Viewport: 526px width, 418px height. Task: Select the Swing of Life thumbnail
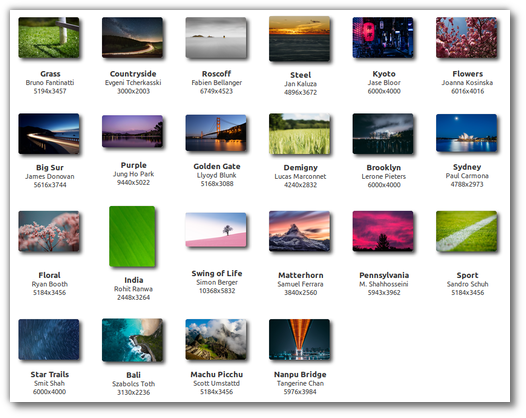[x=216, y=230]
